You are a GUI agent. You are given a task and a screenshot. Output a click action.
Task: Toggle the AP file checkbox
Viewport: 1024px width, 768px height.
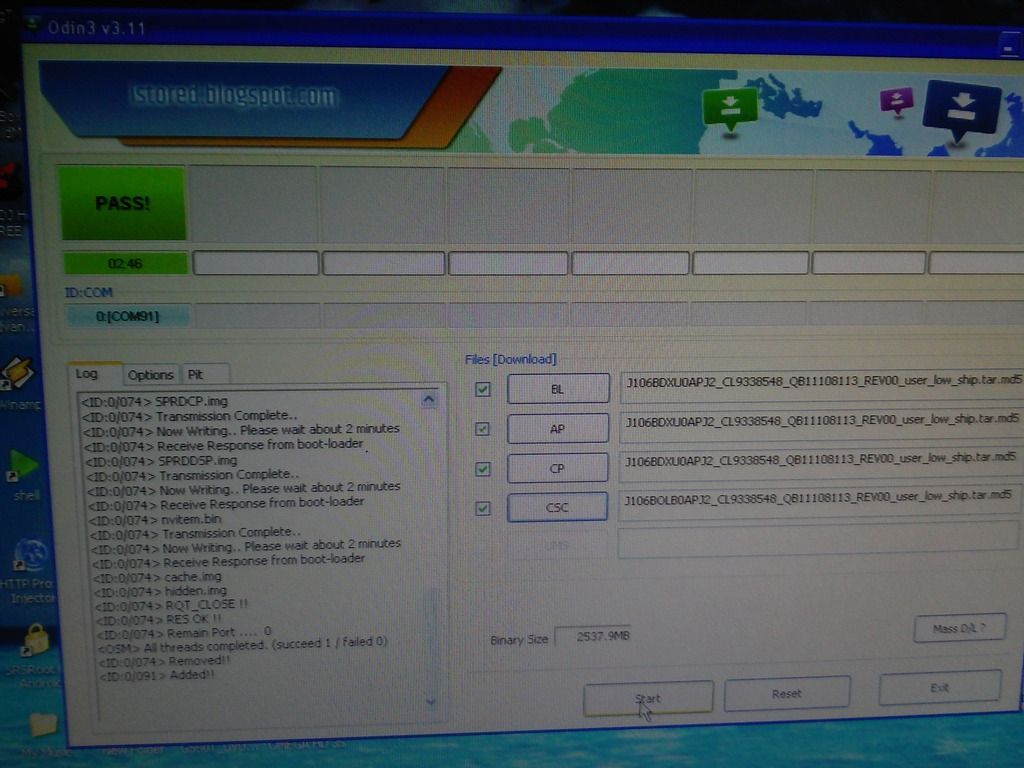[x=482, y=428]
